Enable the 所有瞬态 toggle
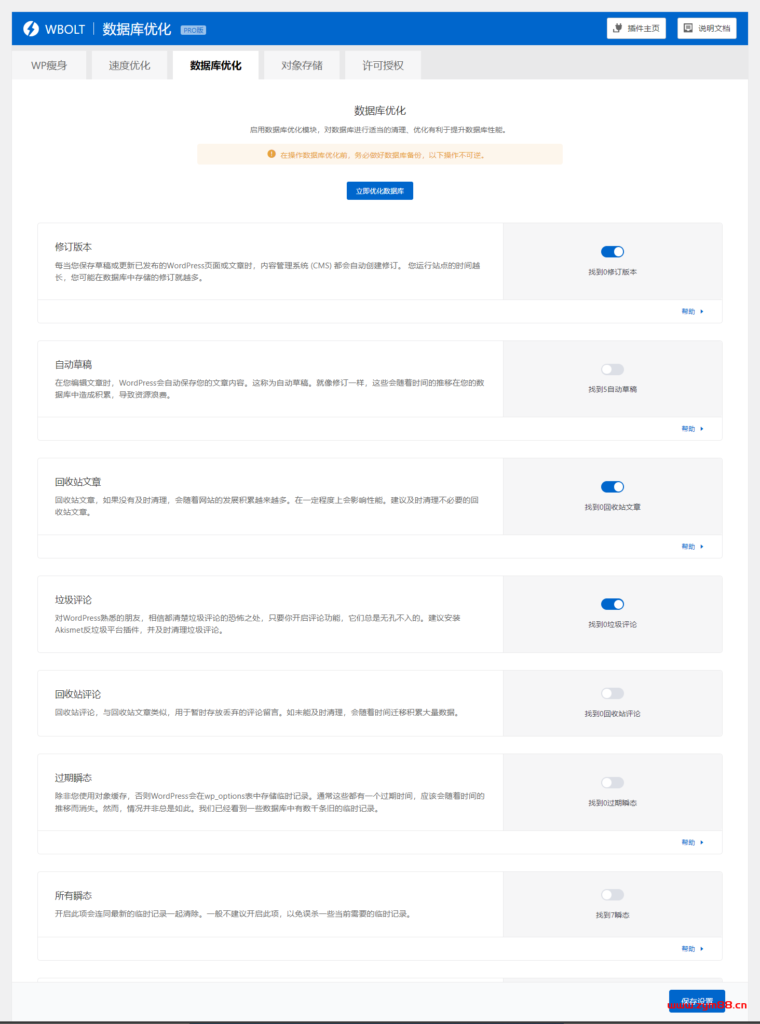Screen dimensions: 760x1024 point(612,895)
